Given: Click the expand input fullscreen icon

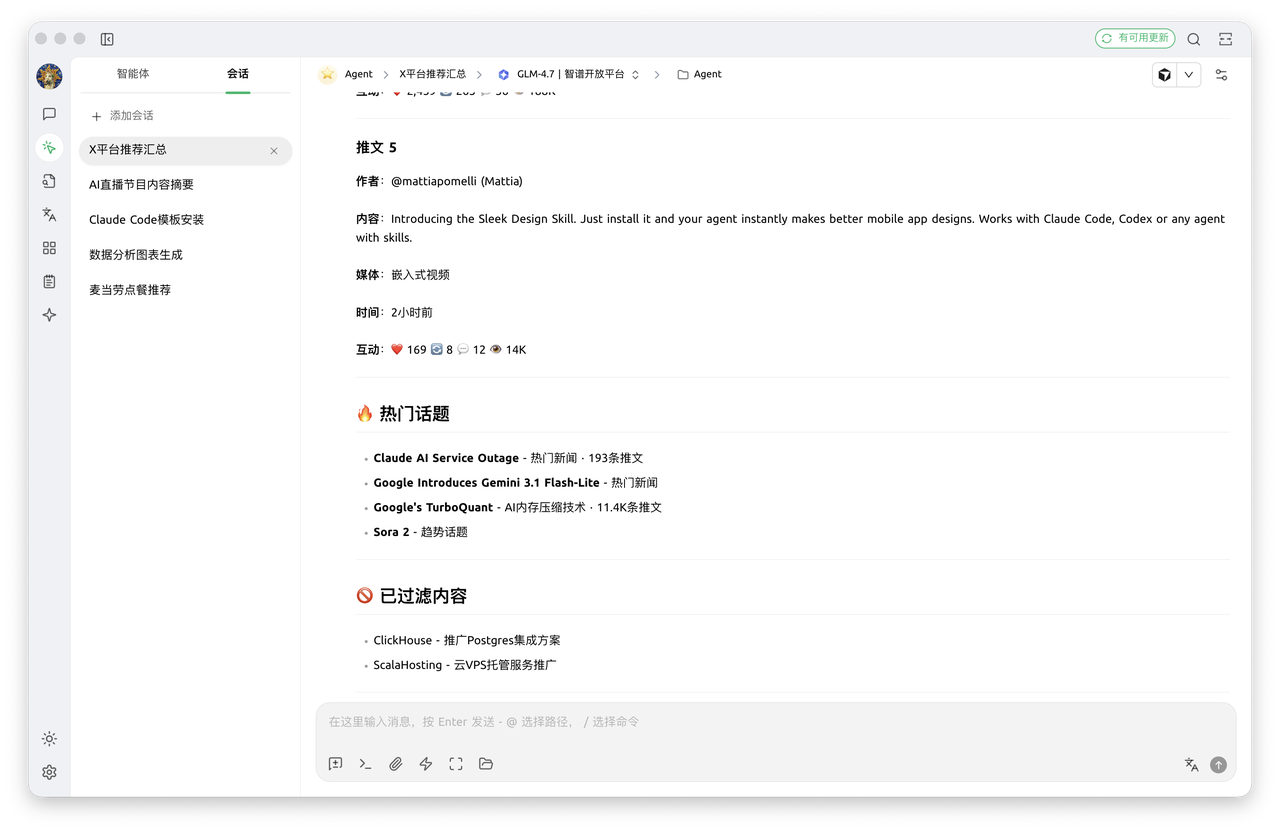Looking at the screenshot, I should pyautogui.click(x=456, y=764).
